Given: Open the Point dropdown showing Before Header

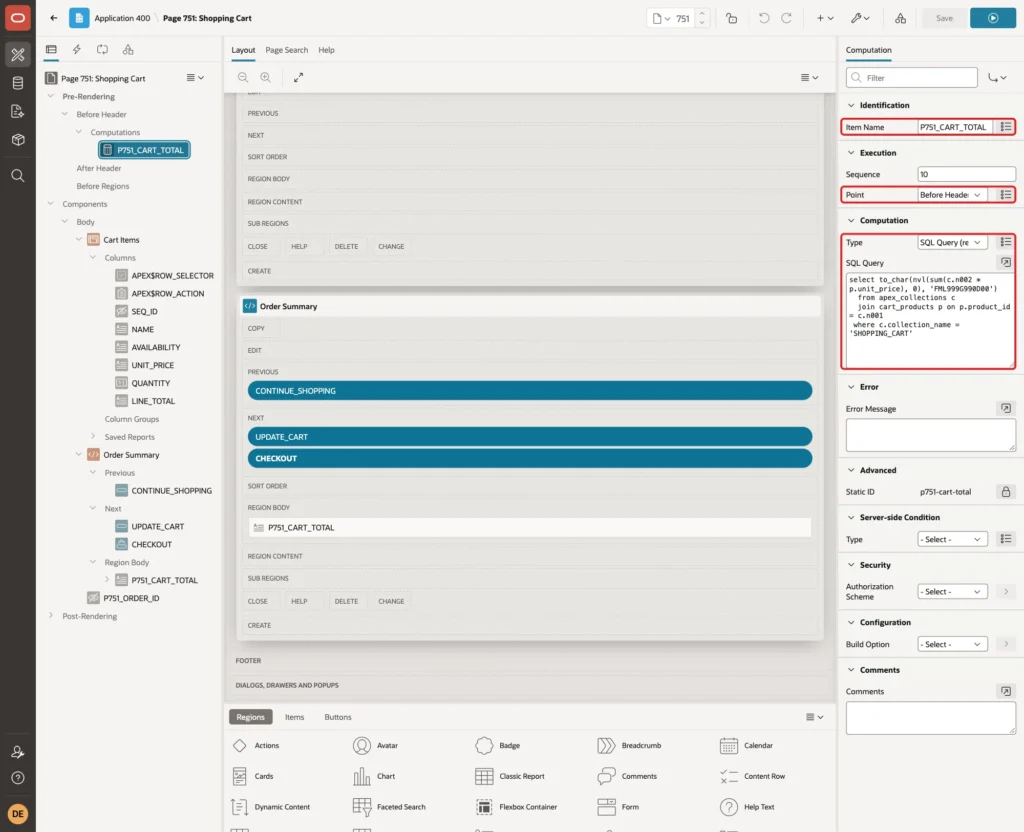Looking at the screenshot, I should click(952, 195).
